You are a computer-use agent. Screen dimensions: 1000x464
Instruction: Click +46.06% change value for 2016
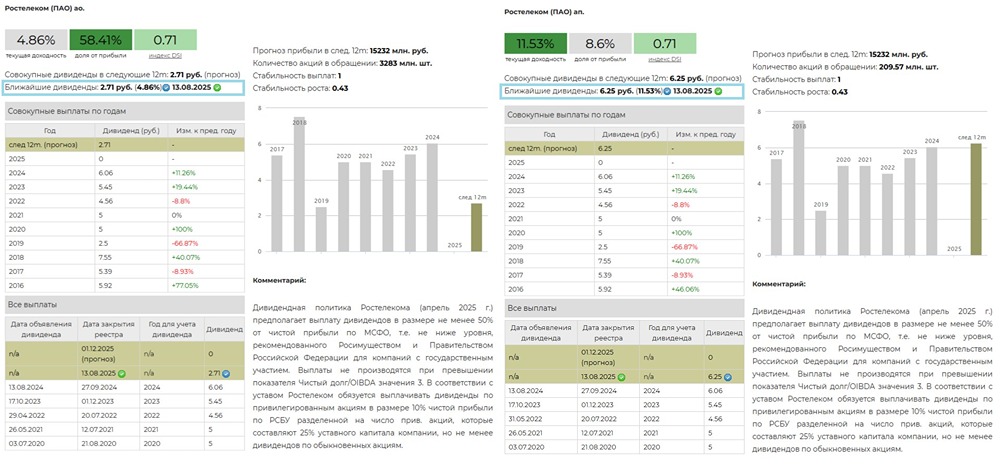pos(685,289)
